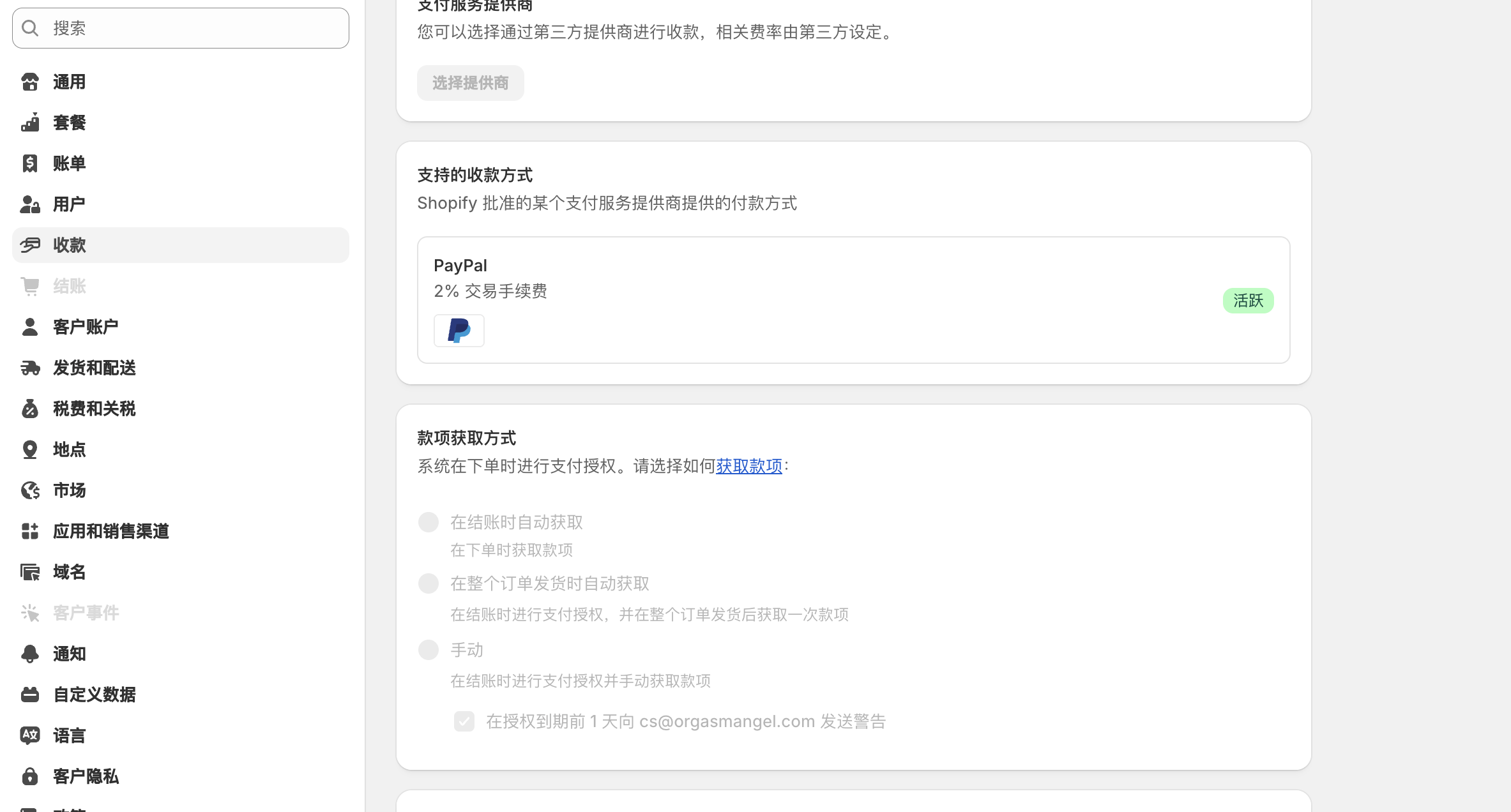Click the billing receipt icon beside 账单
Image resolution: width=1511 pixels, height=812 pixels.
30,163
